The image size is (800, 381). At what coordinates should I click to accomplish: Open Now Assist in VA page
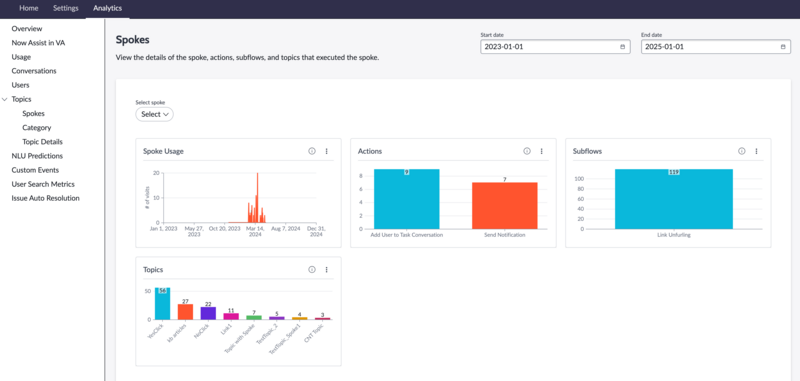[x=38, y=43]
